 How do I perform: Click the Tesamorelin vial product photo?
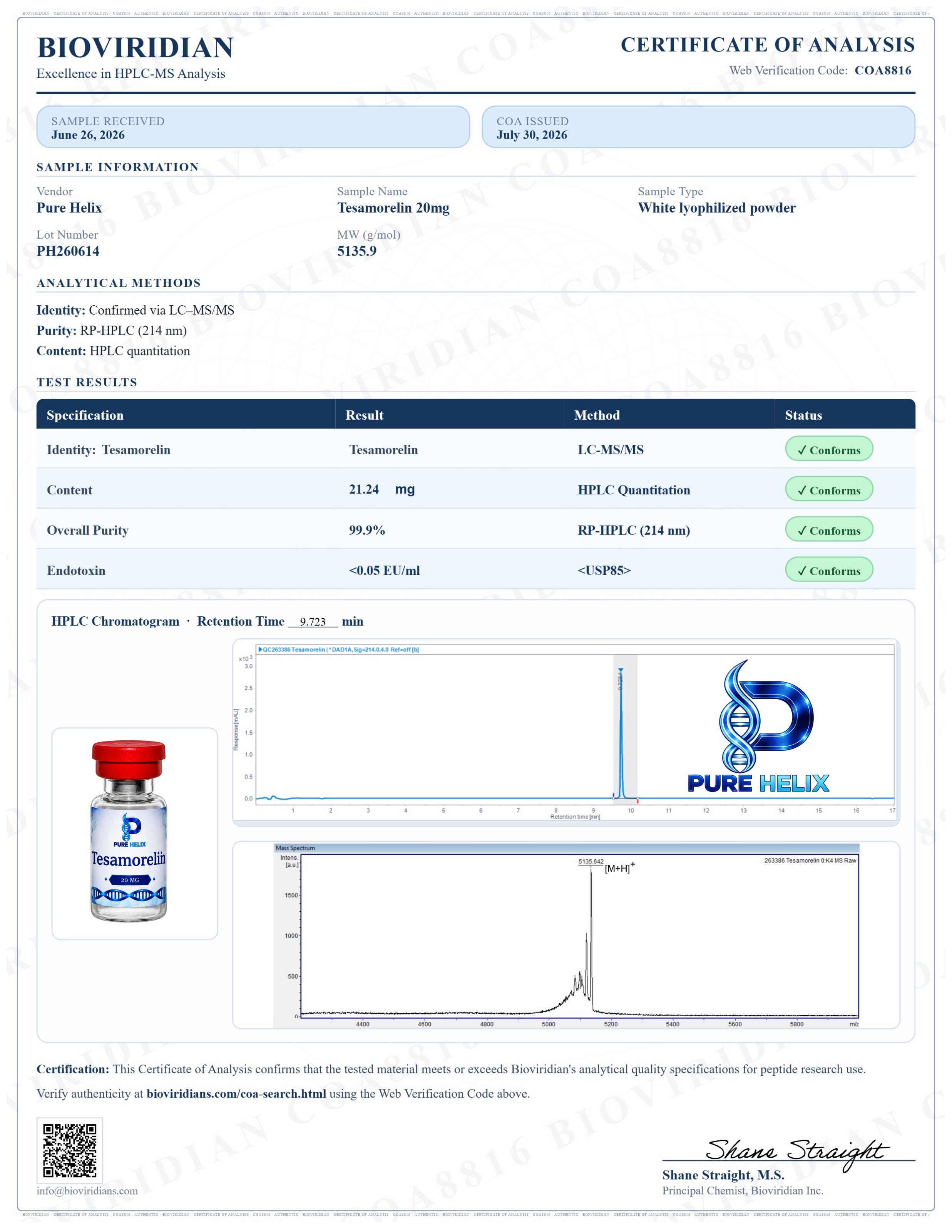(129, 831)
